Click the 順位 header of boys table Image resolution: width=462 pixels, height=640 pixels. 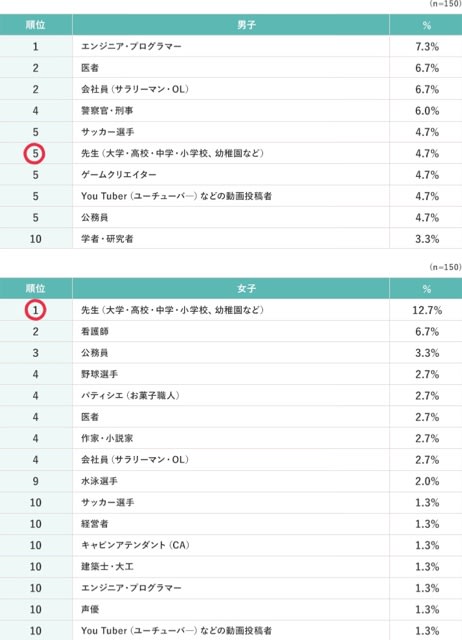coord(36,25)
